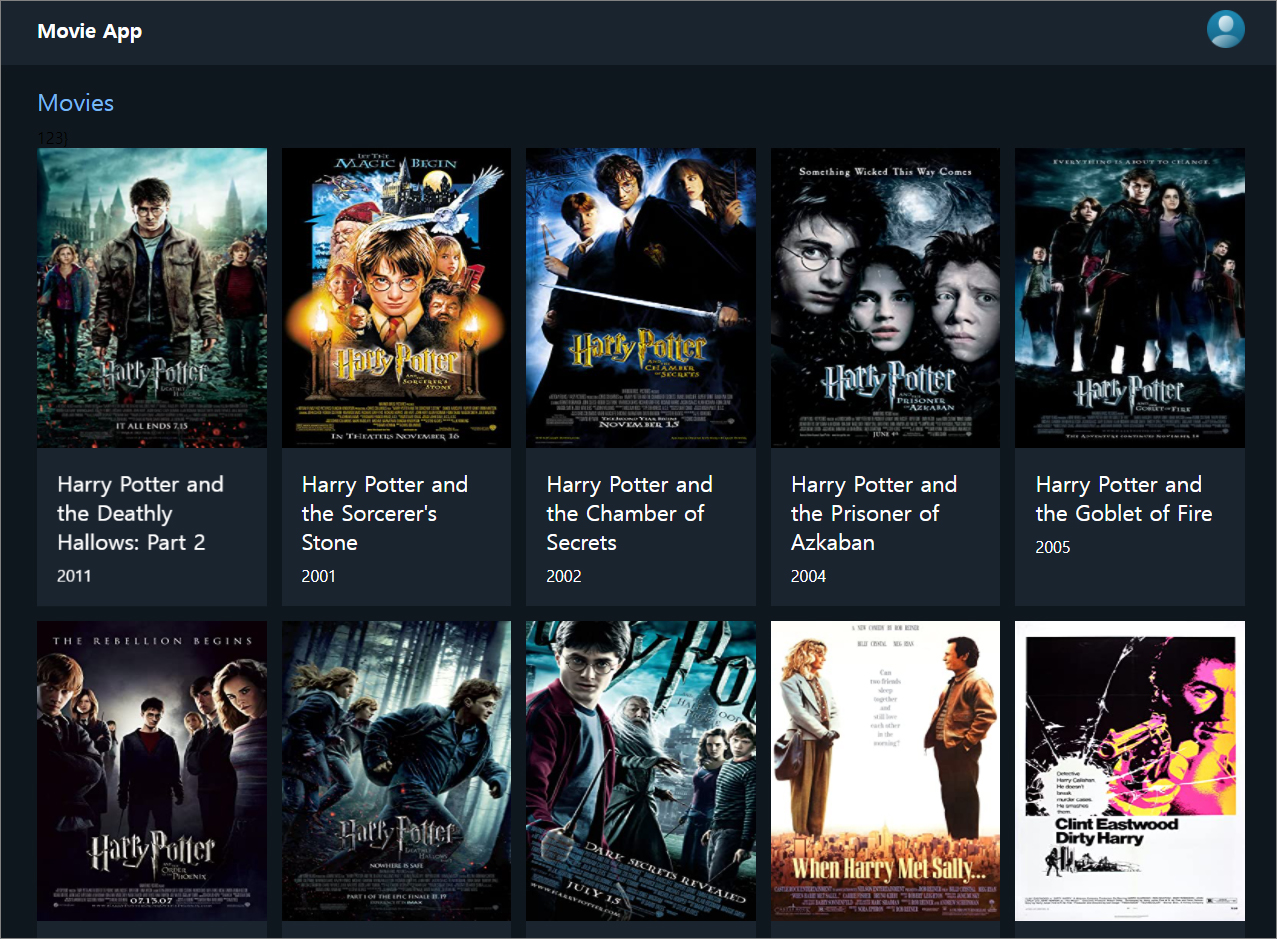Click the year 2011 under Deathly Hallows

pyautogui.click(x=74, y=576)
